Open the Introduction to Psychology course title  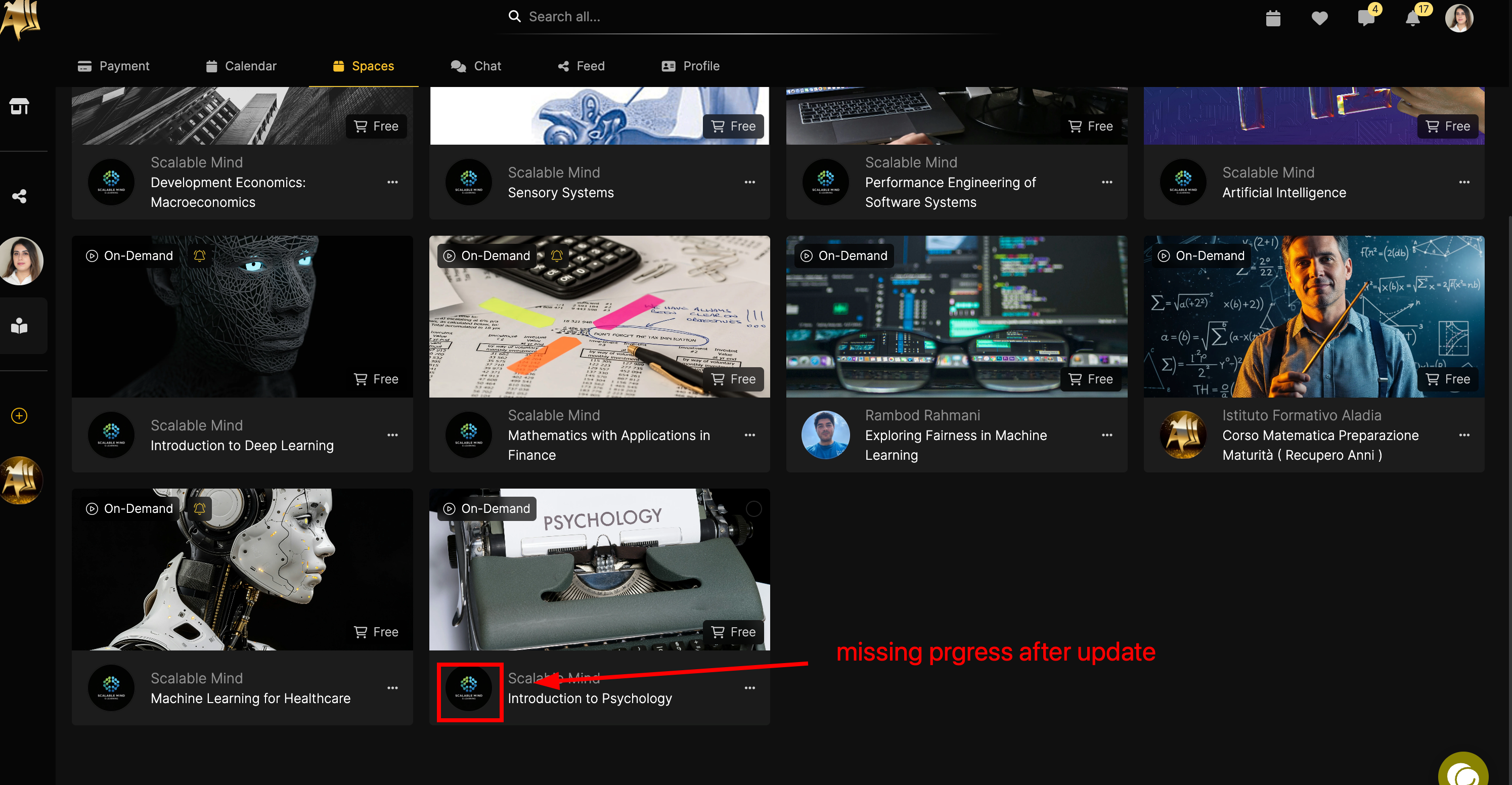click(x=590, y=698)
